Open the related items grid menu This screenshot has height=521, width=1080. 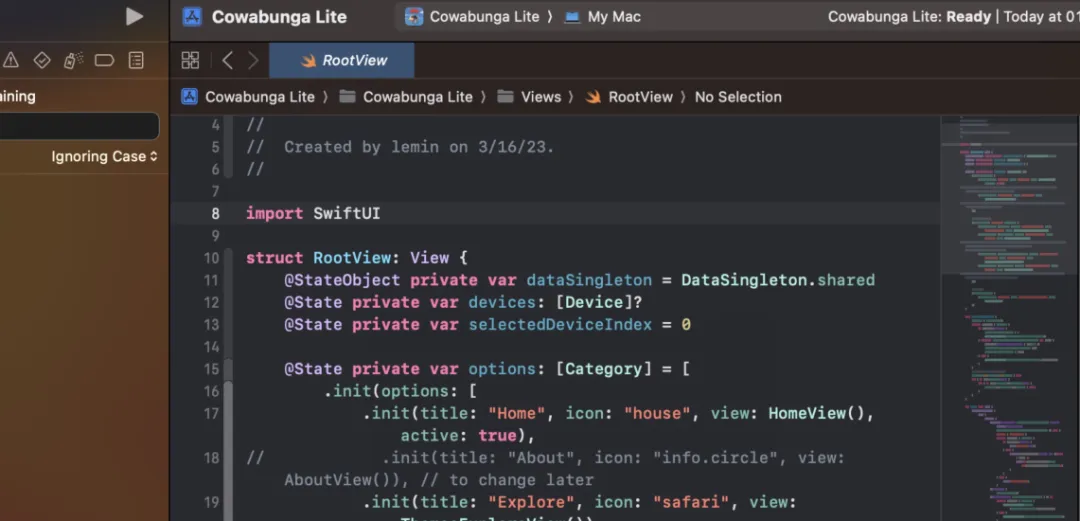190,61
